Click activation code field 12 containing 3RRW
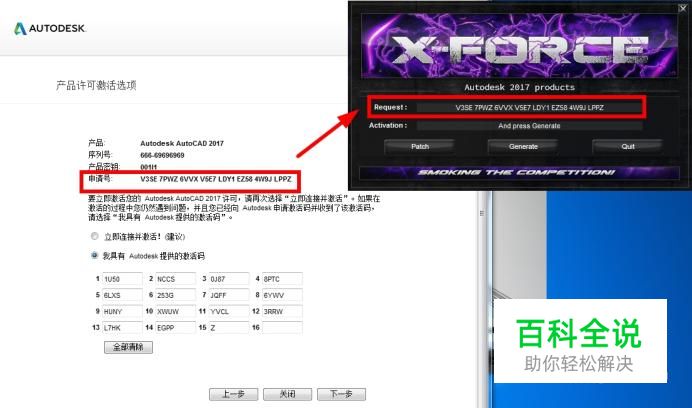 pyautogui.click(x=282, y=311)
